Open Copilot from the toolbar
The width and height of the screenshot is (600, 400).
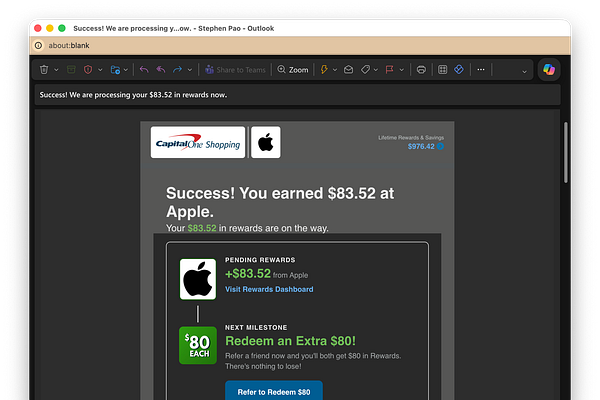(x=549, y=70)
